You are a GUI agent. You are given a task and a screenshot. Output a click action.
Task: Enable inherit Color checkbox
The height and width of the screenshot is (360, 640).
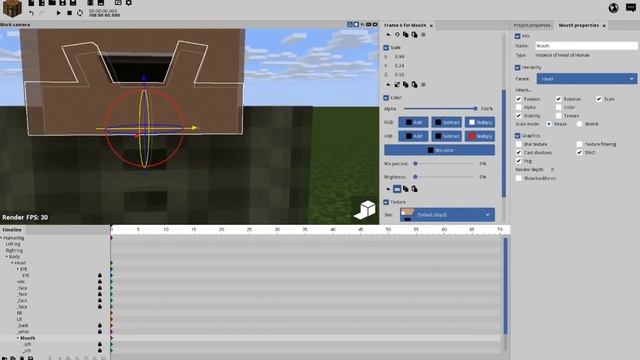(x=559, y=107)
